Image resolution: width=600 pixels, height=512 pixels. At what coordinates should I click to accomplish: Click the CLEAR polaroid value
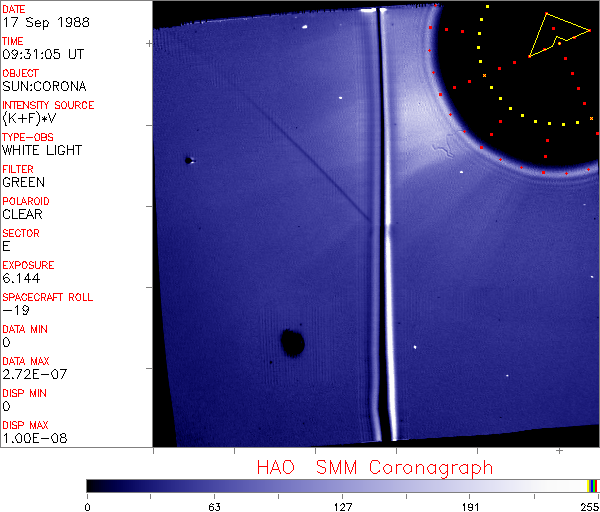[x=24, y=214]
